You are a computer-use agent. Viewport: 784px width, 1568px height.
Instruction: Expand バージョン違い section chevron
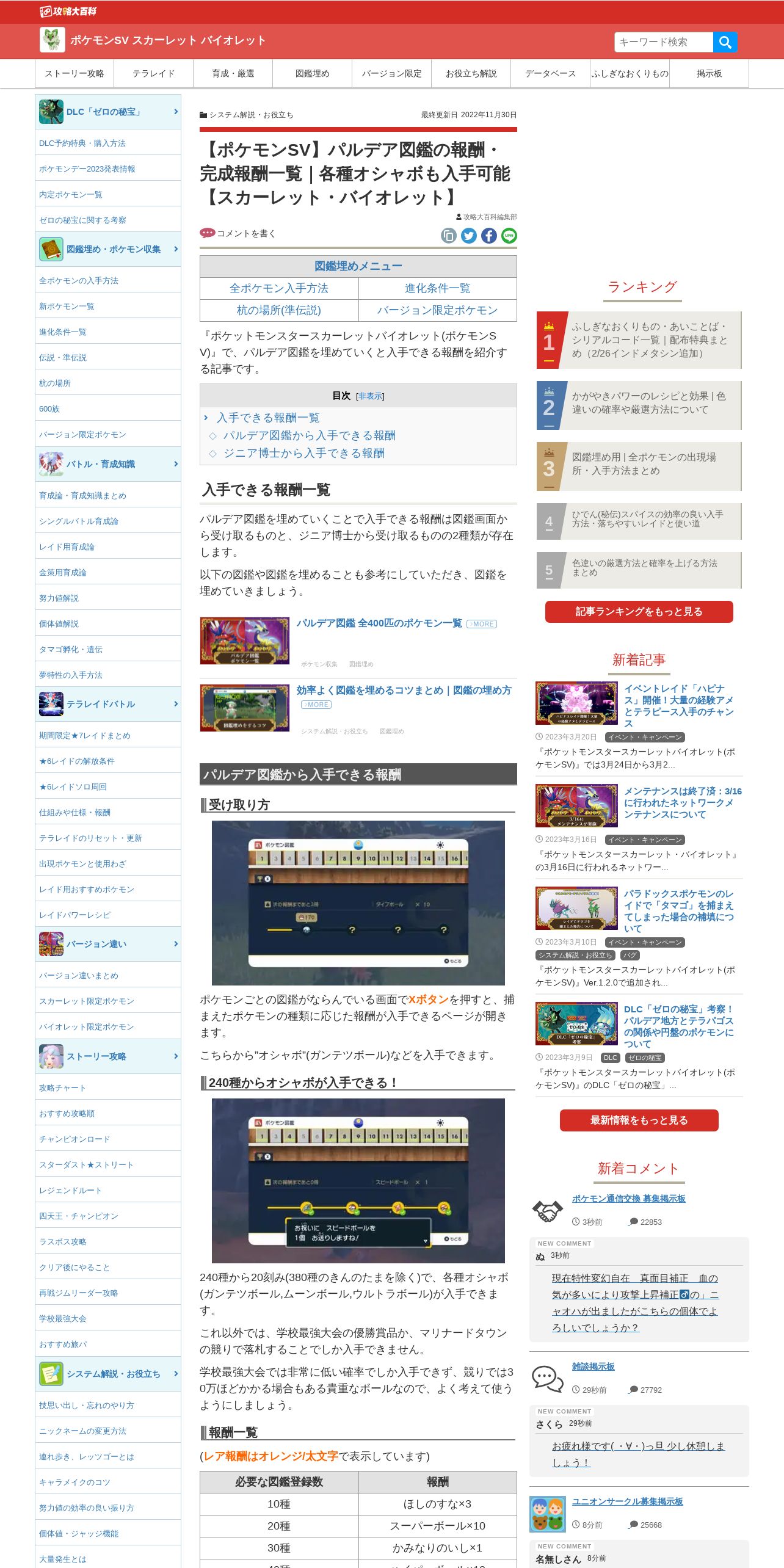click(x=176, y=944)
